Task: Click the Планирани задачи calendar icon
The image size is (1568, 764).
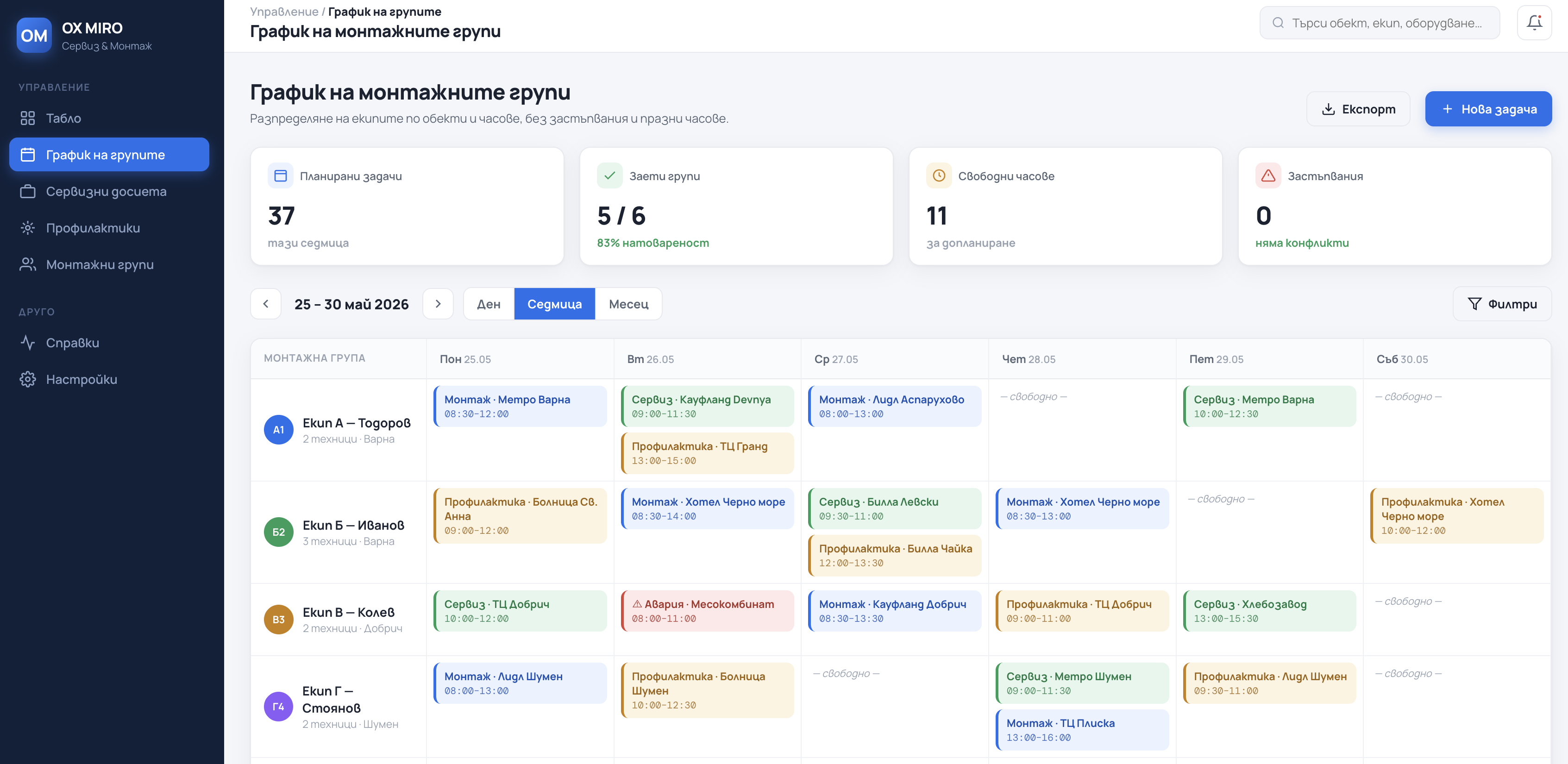Action: tap(281, 176)
